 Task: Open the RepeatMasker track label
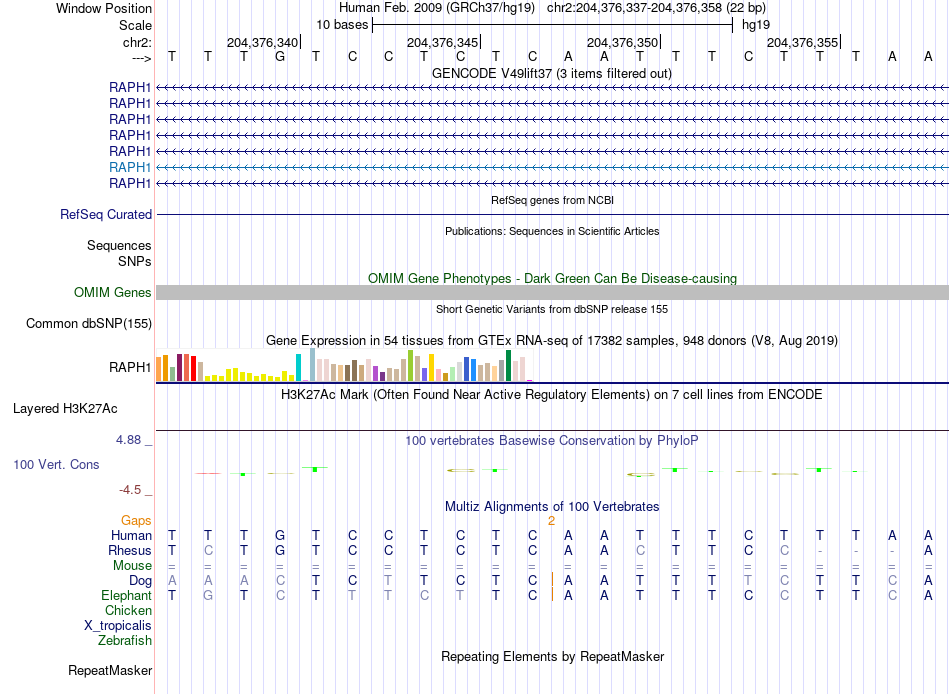(x=110, y=670)
